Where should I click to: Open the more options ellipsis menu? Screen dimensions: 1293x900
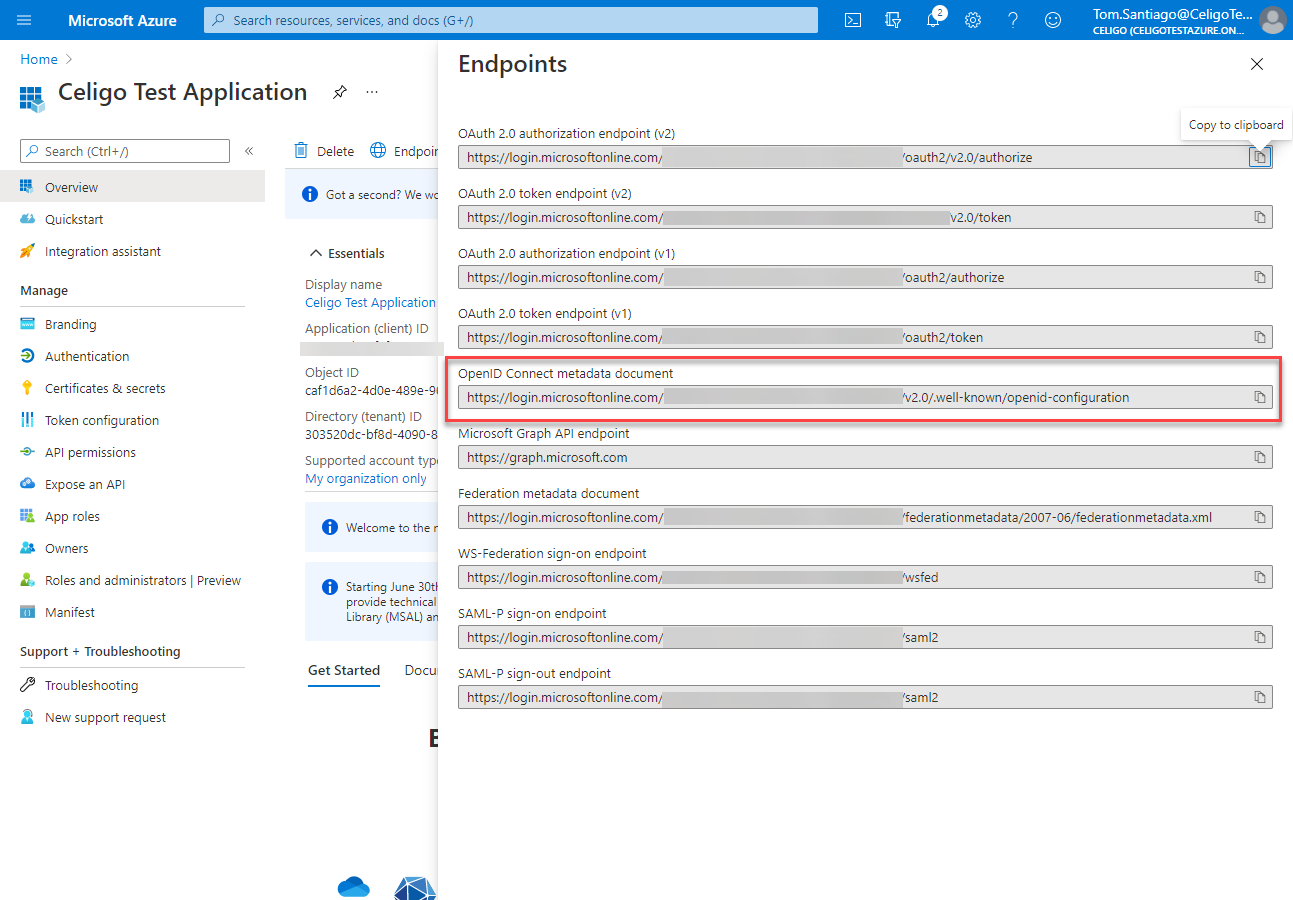coord(372,92)
